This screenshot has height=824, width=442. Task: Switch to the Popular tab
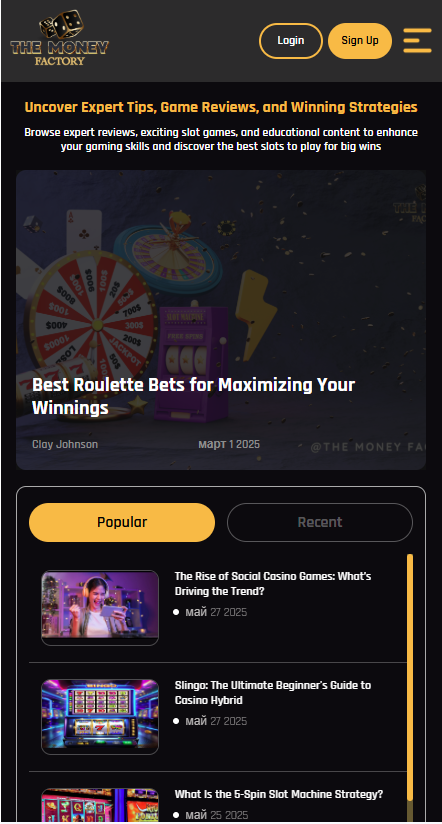[122, 522]
